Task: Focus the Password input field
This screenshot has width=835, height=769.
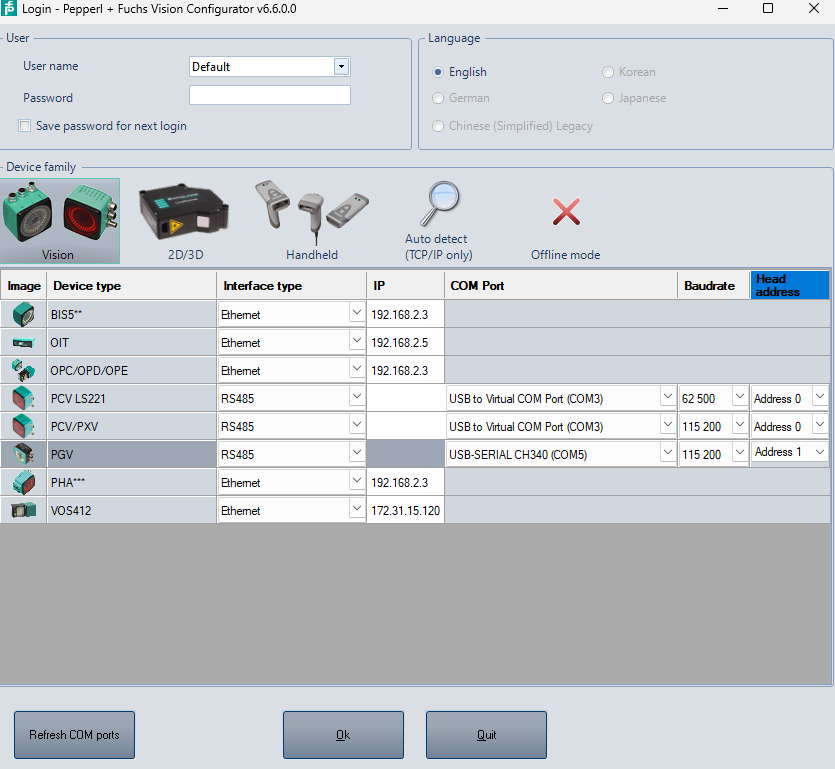Action: (270, 96)
